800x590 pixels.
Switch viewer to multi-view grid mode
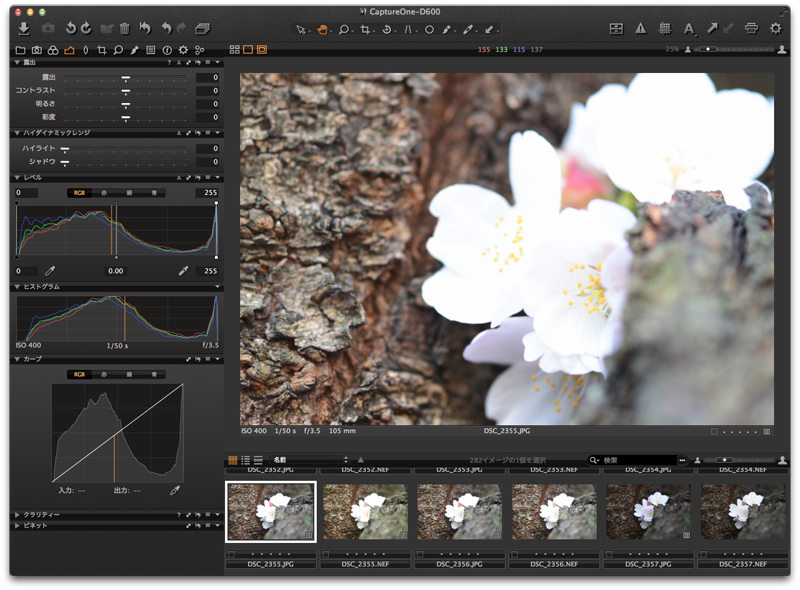(234, 49)
